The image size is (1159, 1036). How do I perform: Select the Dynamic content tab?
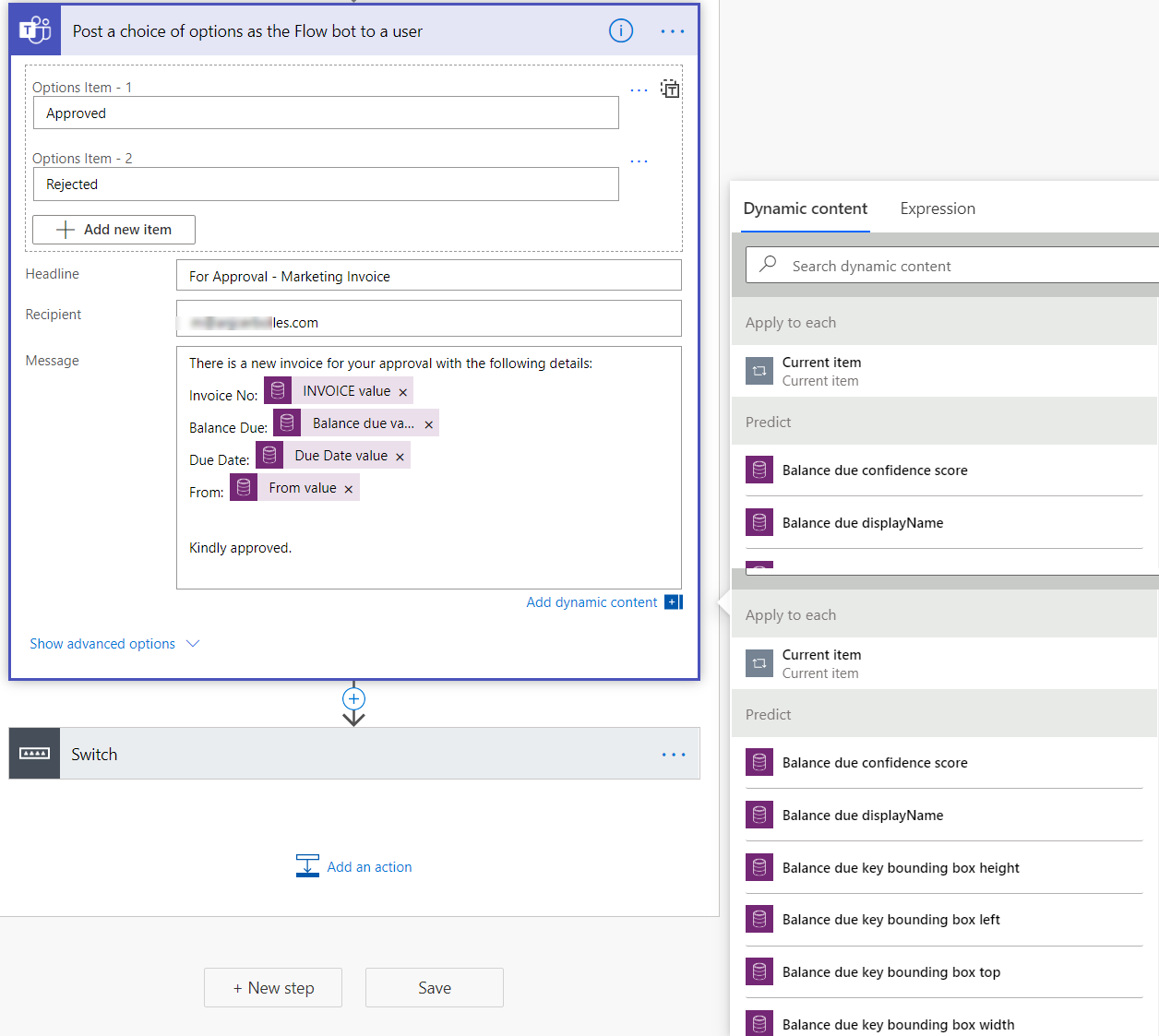point(805,208)
